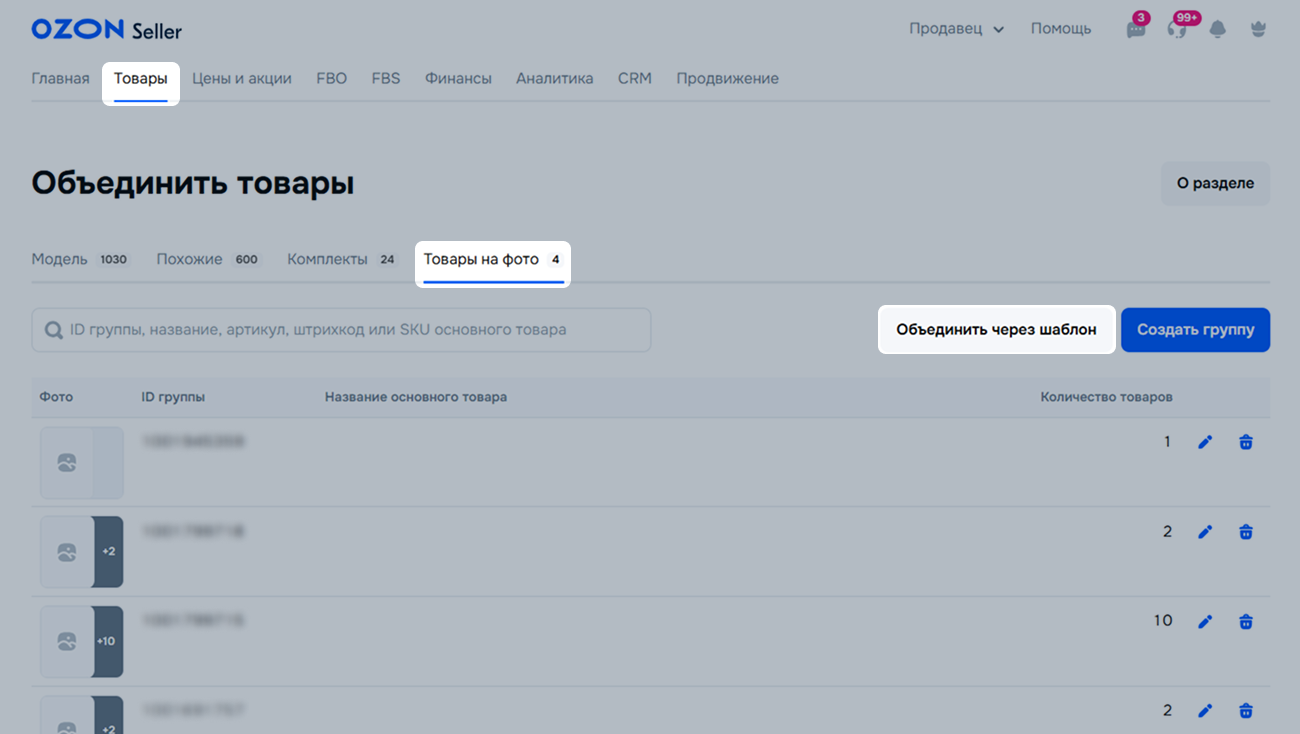Edit the group with 10 products
1300x734 pixels.
pos(1205,622)
